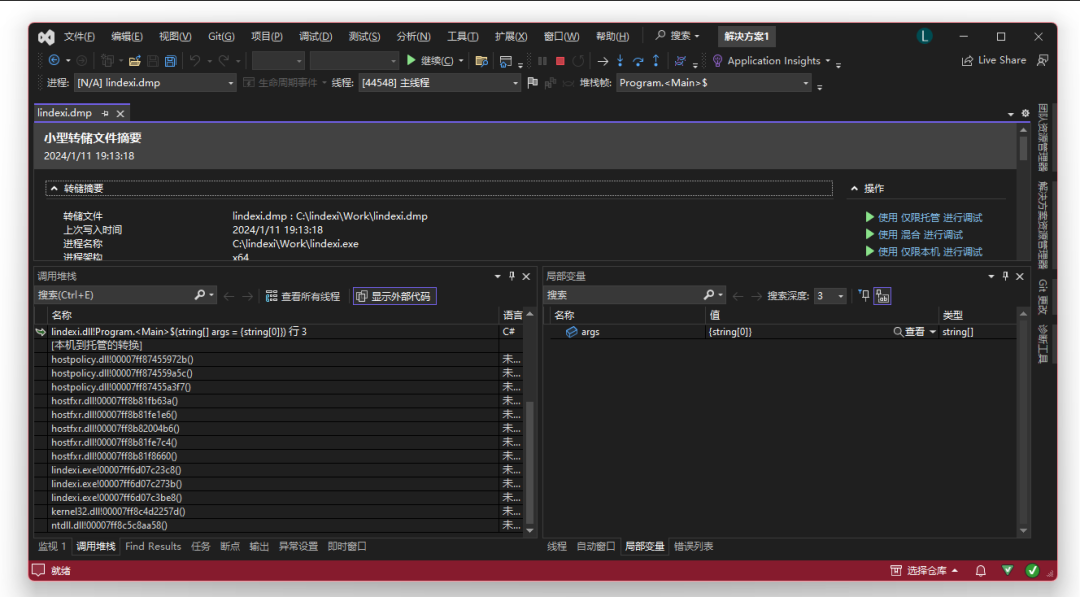Image resolution: width=1080 pixels, height=597 pixels.
Task: Toggle Show External Code (显示外部代码) button
Action: click(395, 296)
